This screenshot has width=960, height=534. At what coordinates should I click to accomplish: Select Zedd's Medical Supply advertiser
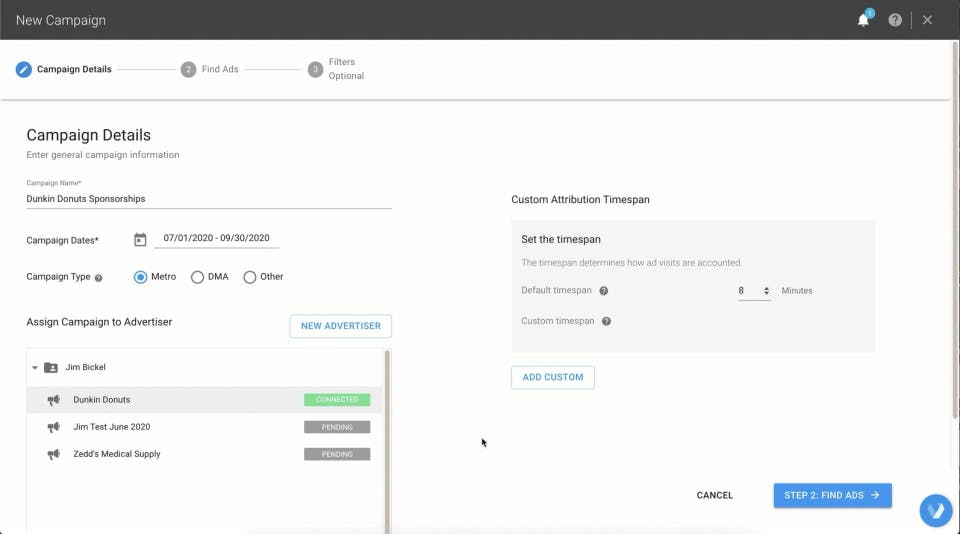204,454
